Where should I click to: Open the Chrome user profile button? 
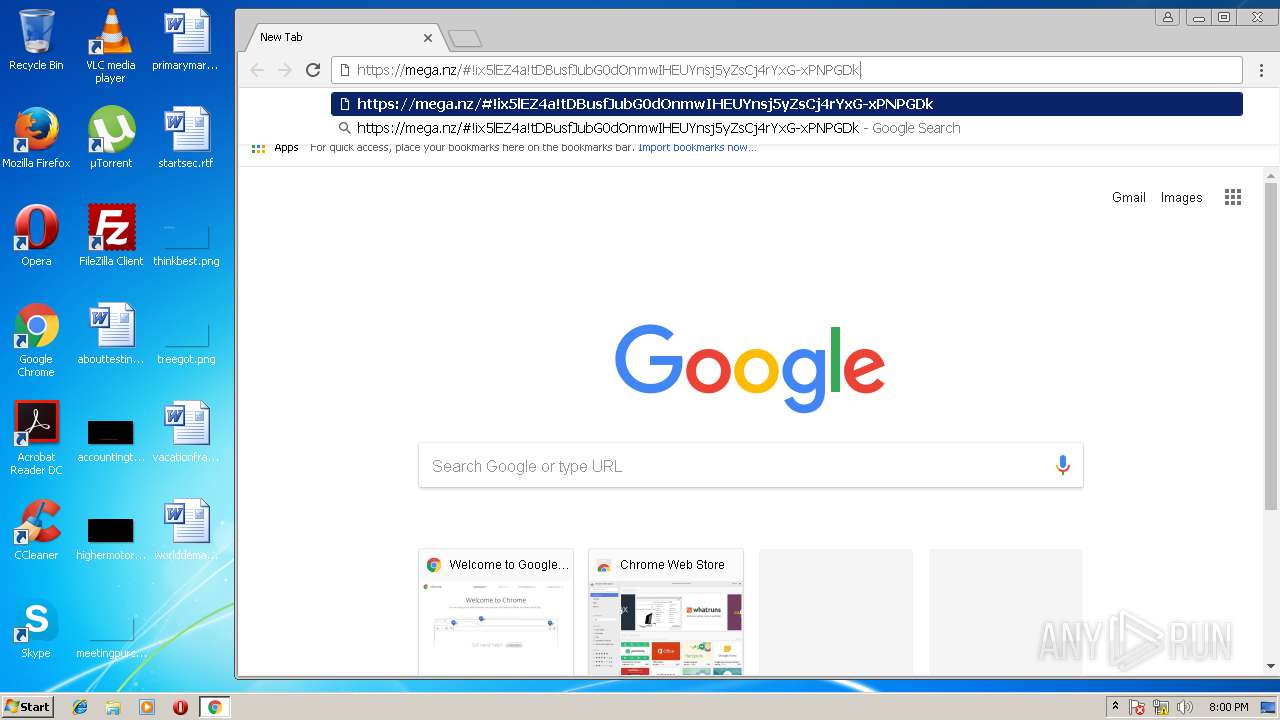click(x=1168, y=17)
